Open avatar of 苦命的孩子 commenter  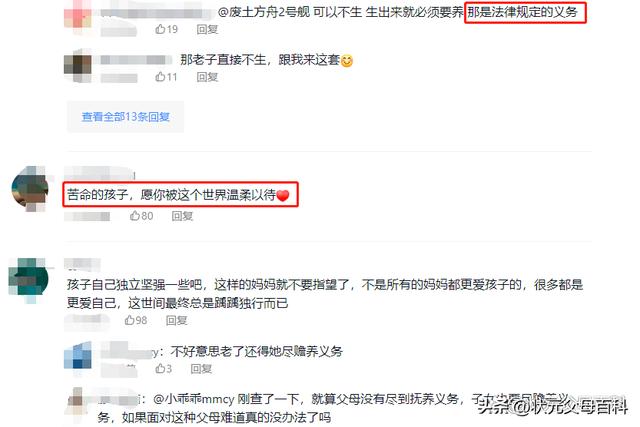(31, 189)
